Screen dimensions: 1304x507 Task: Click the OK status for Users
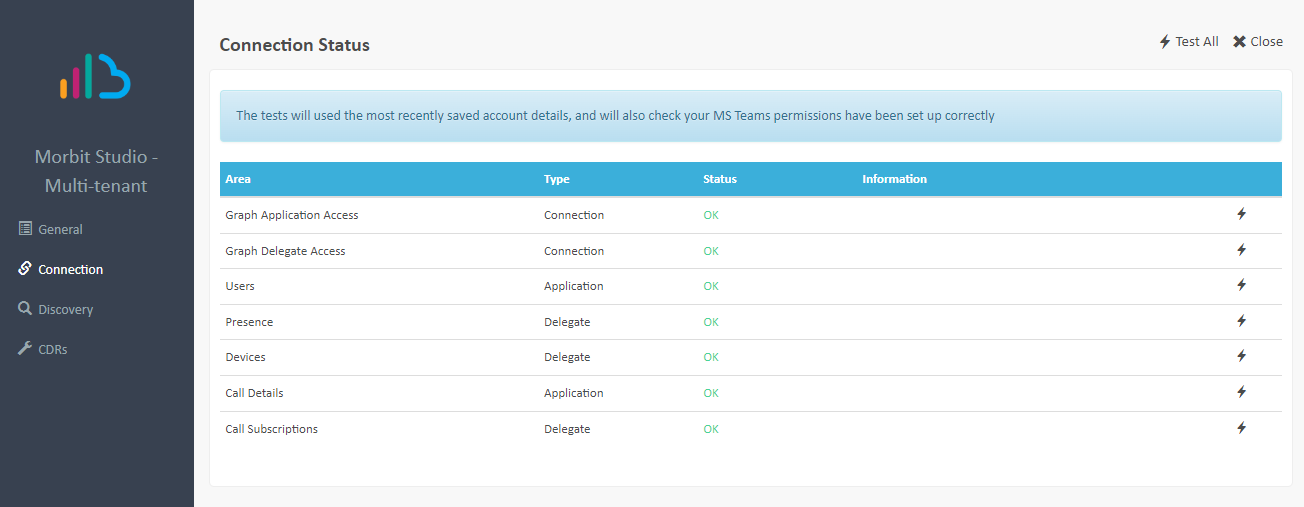(x=711, y=286)
